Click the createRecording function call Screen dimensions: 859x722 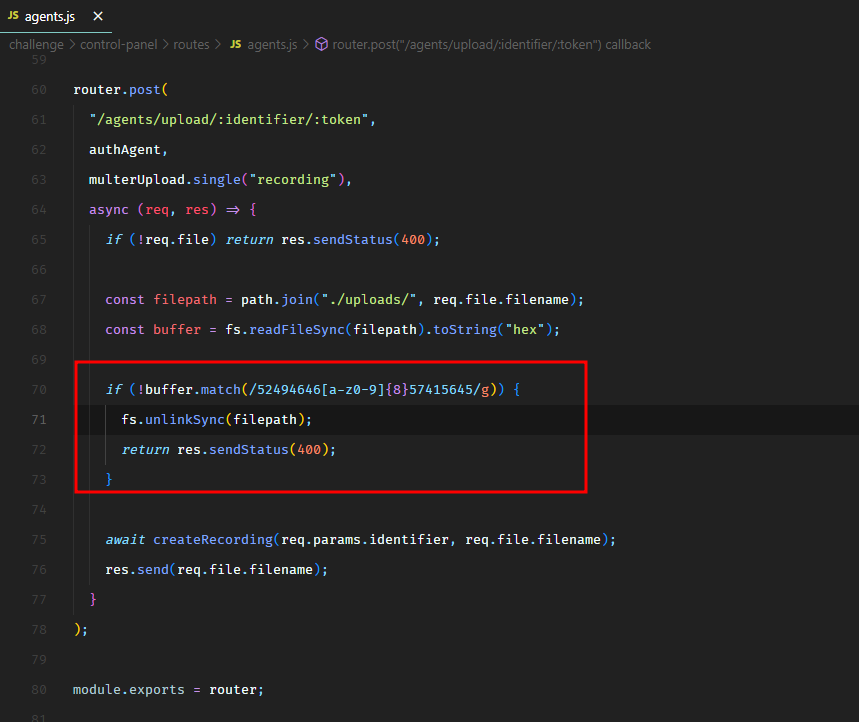pos(212,540)
